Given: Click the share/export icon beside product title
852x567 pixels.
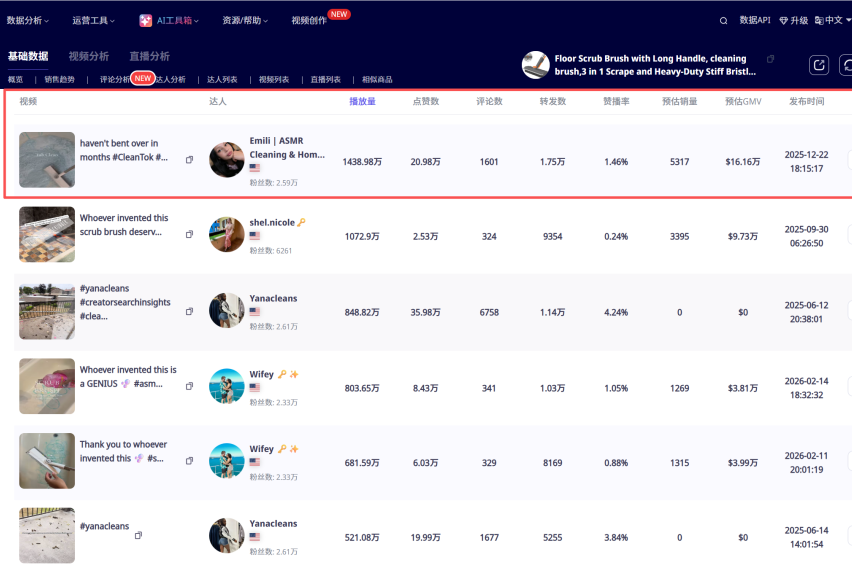Looking at the screenshot, I should coord(819,65).
